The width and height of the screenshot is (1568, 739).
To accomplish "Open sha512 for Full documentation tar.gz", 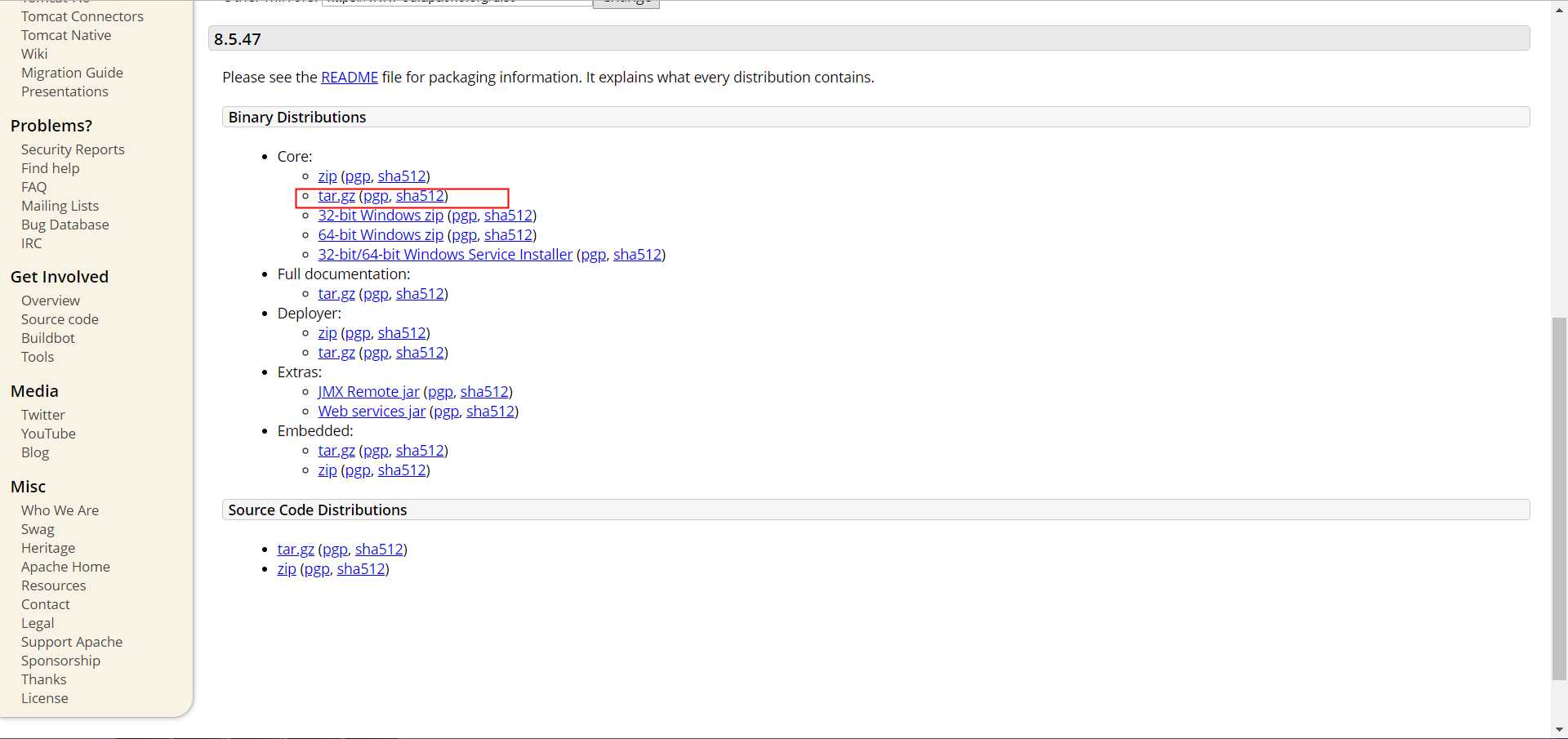I will tap(420, 294).
